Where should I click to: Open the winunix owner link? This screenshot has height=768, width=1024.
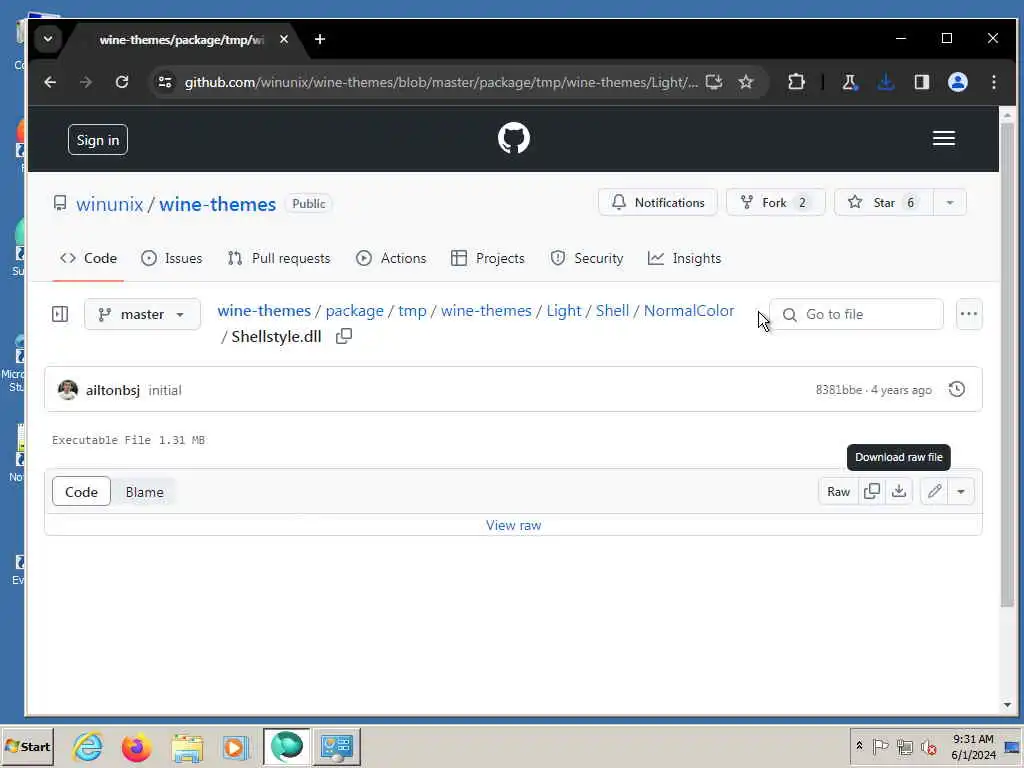[x=109, y=204]
